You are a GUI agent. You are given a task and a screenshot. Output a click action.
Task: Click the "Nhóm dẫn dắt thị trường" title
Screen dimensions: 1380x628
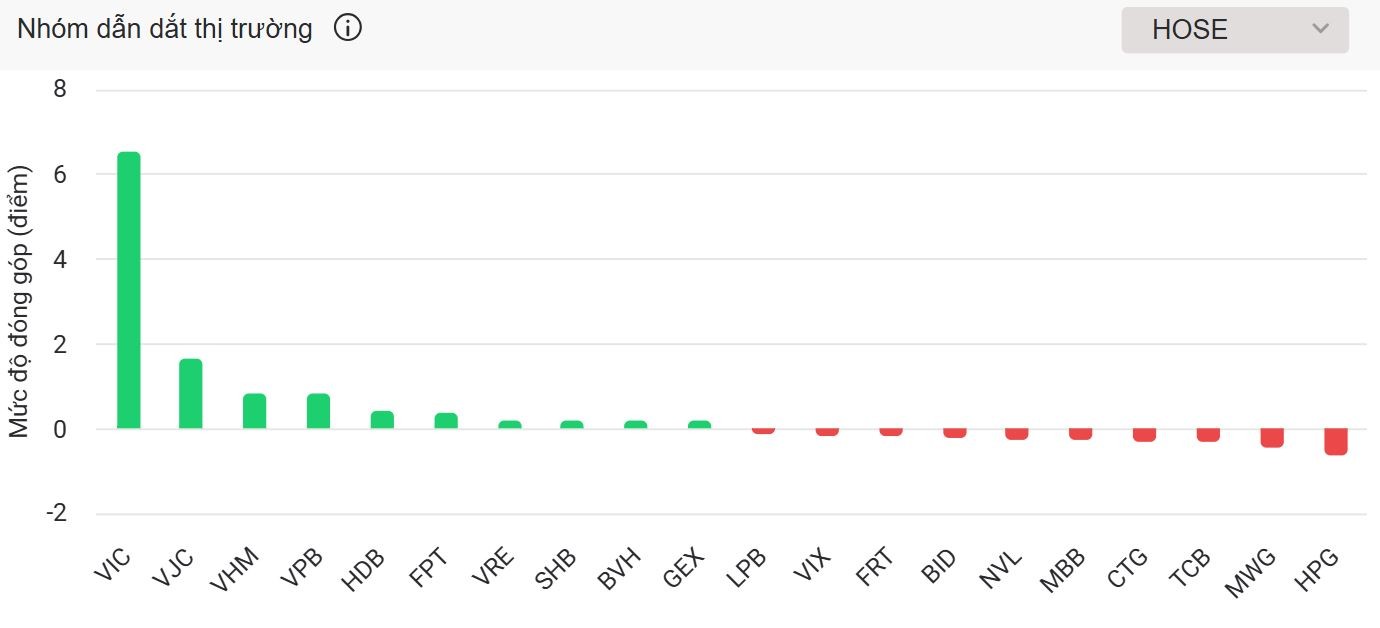click(165, 29)
